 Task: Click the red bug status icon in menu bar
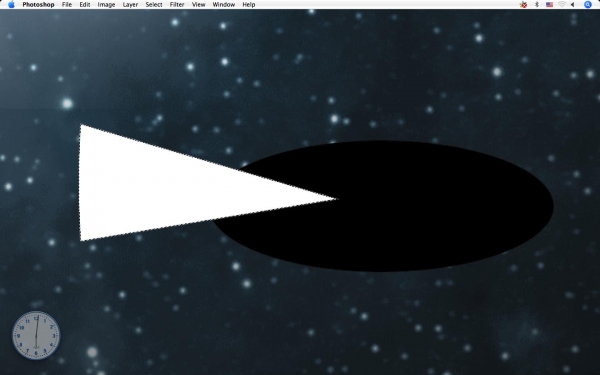pyautogui.click(x=523, y=5)
